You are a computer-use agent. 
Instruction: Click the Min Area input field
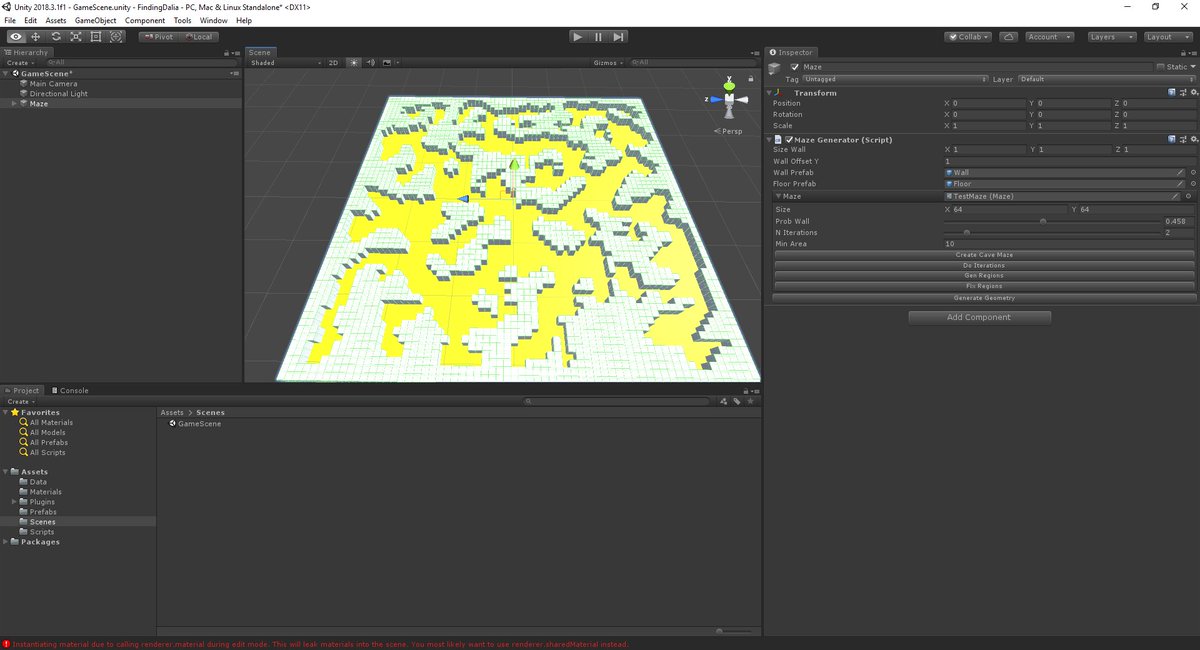1070,243
